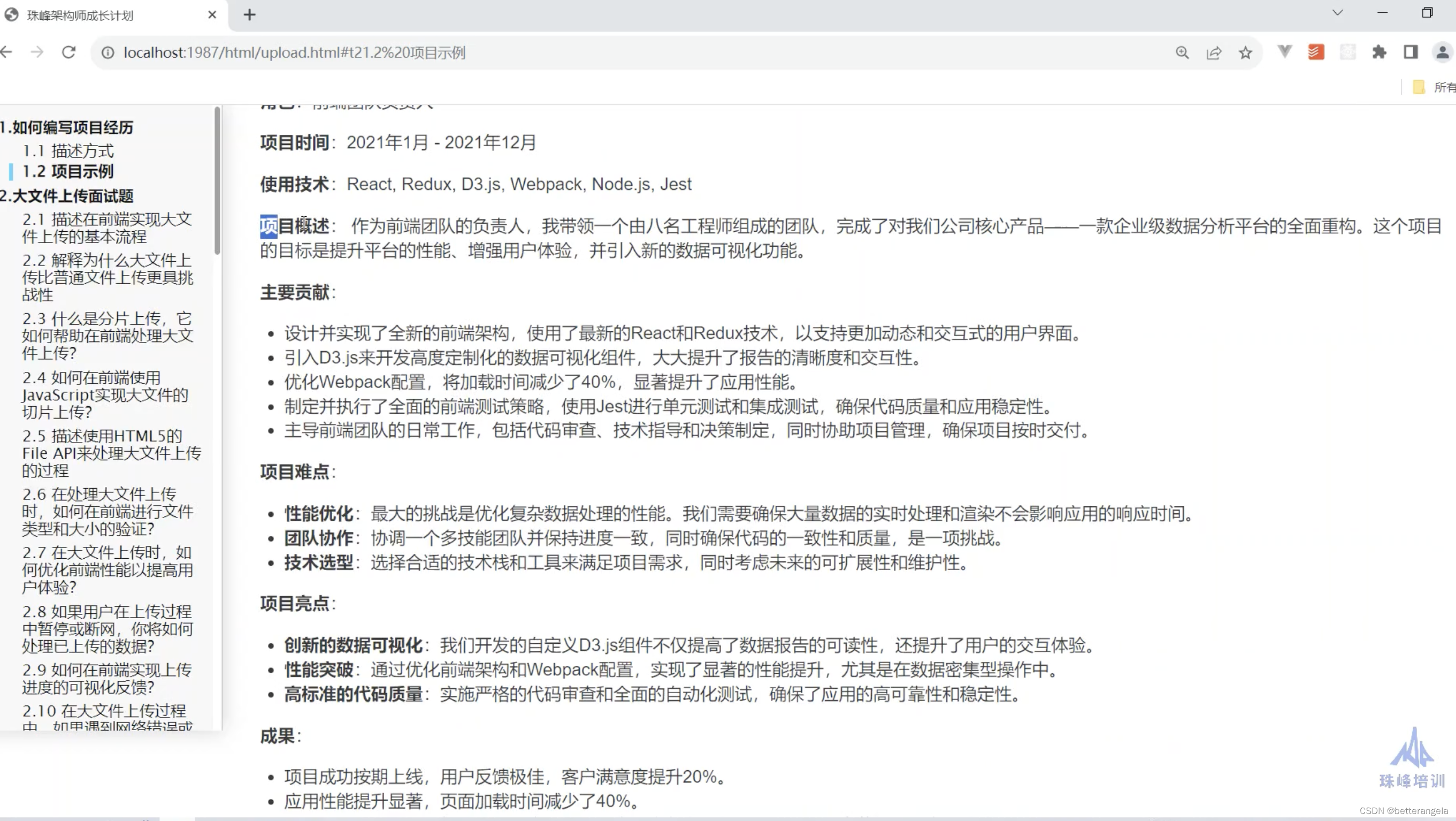The width and height of the screenshot is (1456, 821).
Task: Go to 2.6 文件类型和大小的验证 entry
Action: pyautogui.click(x=108, y=511)
